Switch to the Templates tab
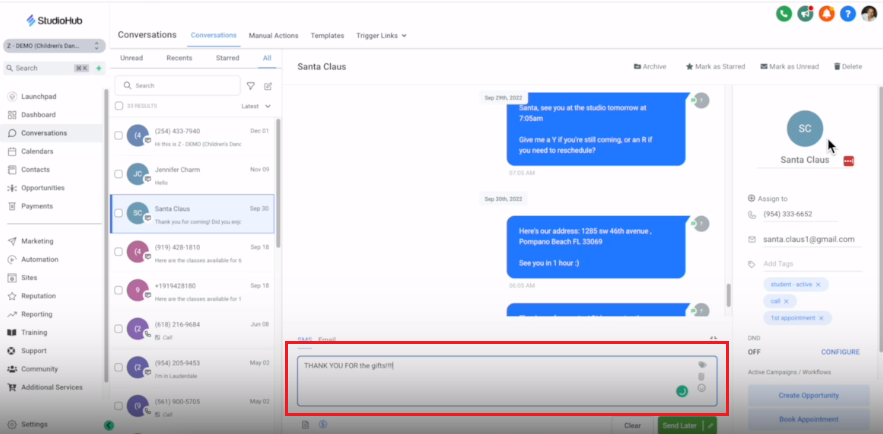 coord(327,35)
